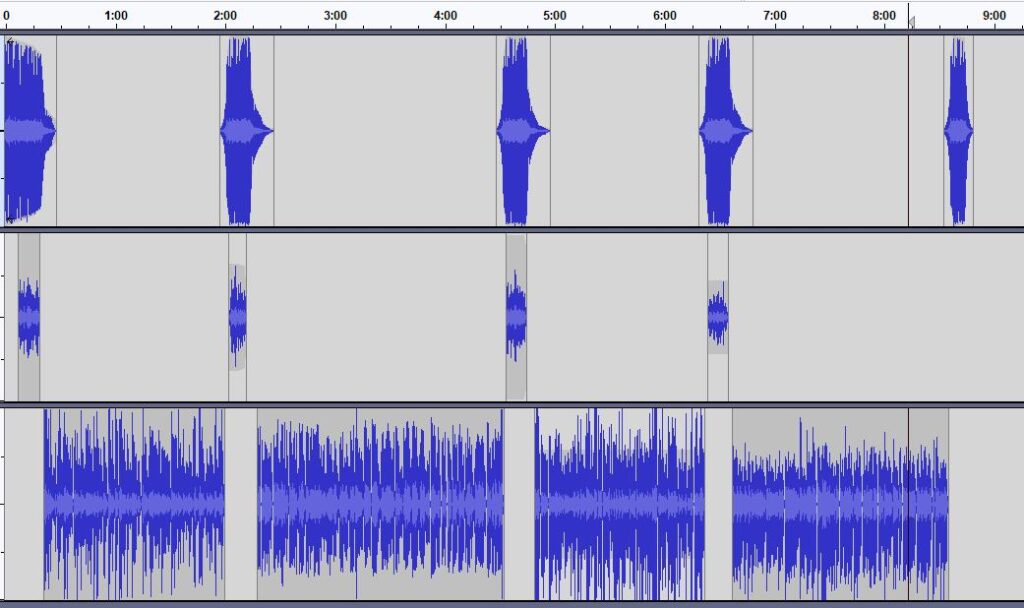Select the first clip in the top track
The image size is (1024, 608).
(28, 130)
